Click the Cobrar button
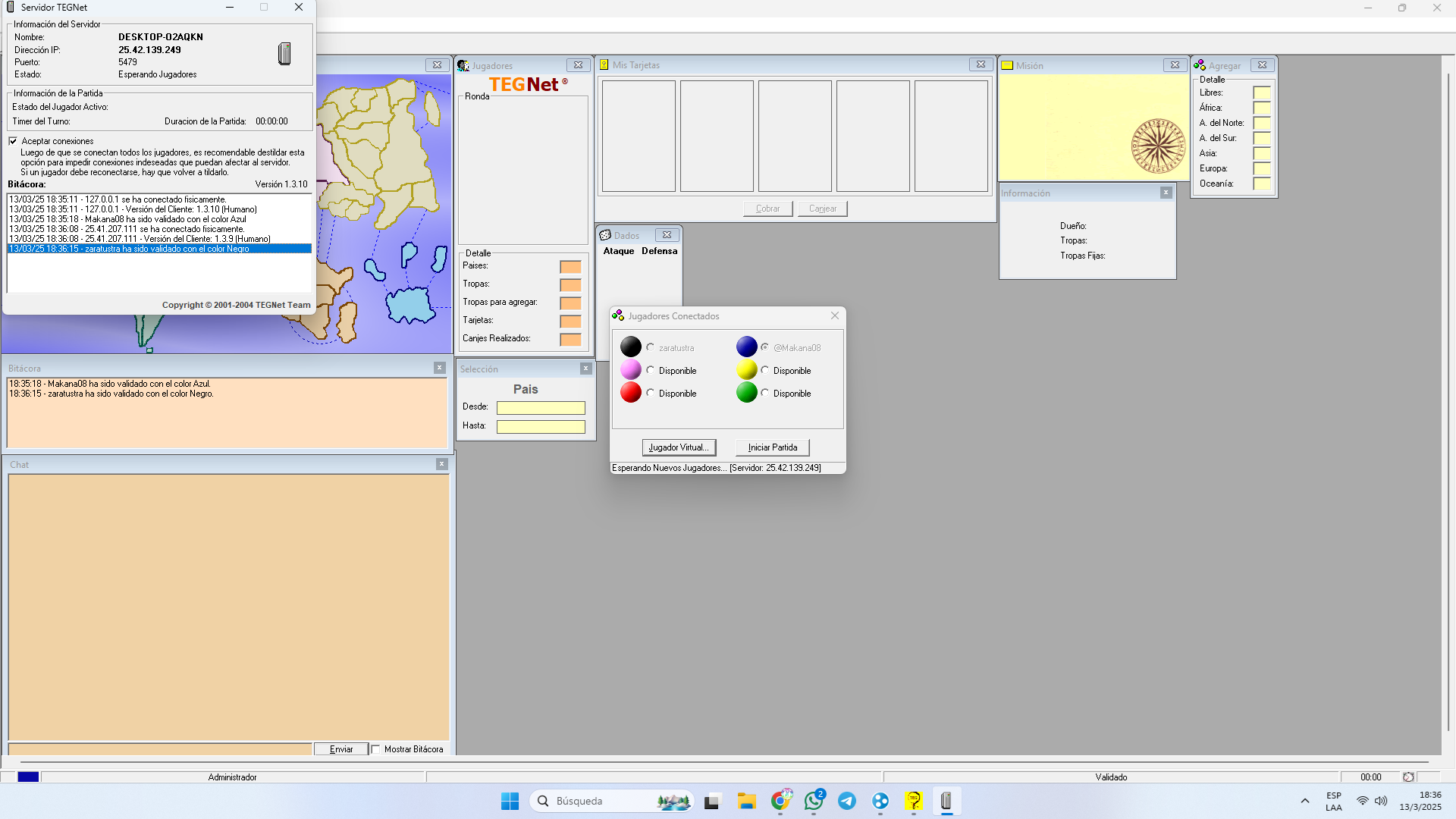The height and width of the screenshot is (819, 1456). 767,209
